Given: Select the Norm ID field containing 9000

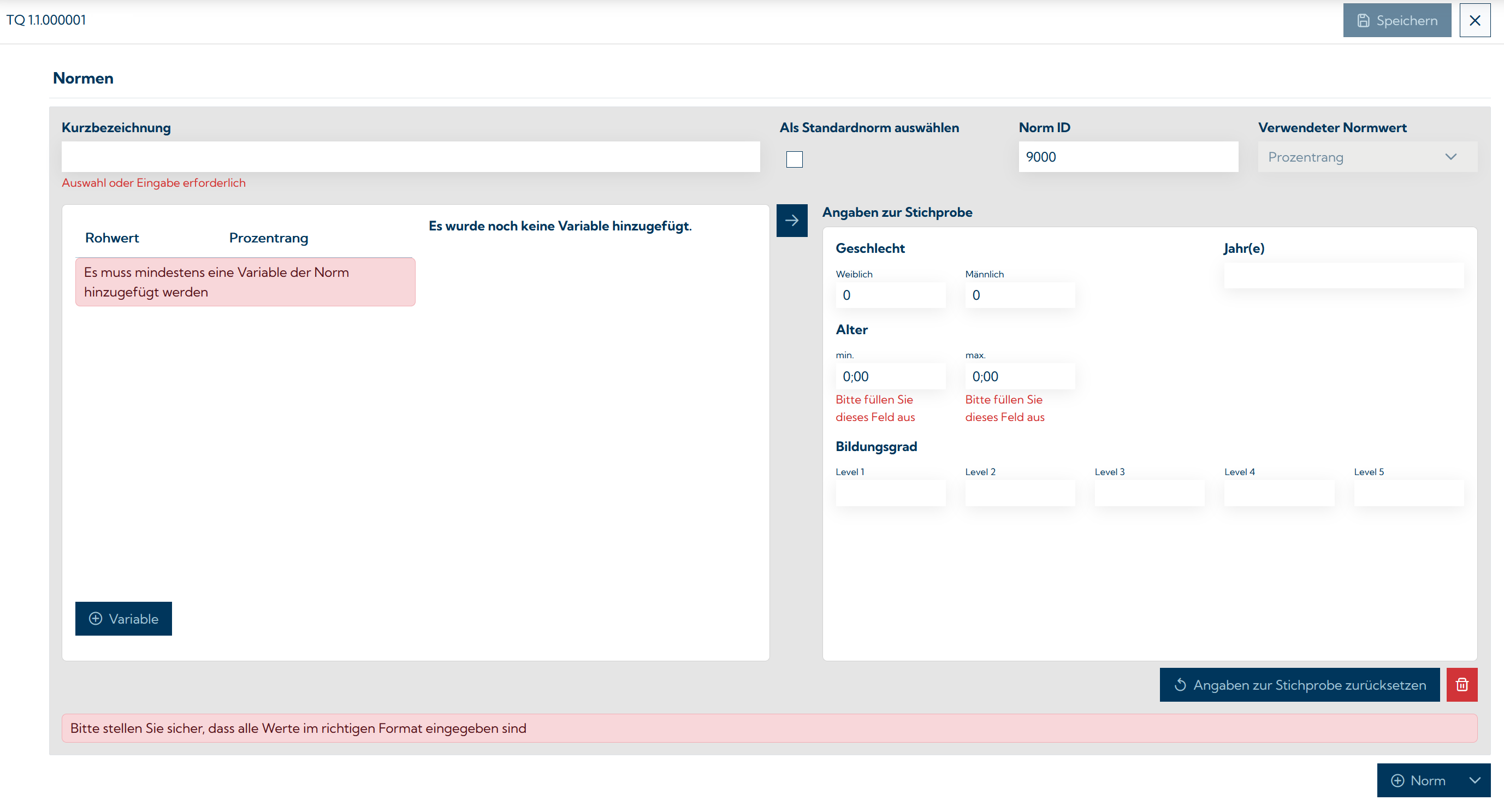Looking at the screenshot, I should coord(1127,156).
